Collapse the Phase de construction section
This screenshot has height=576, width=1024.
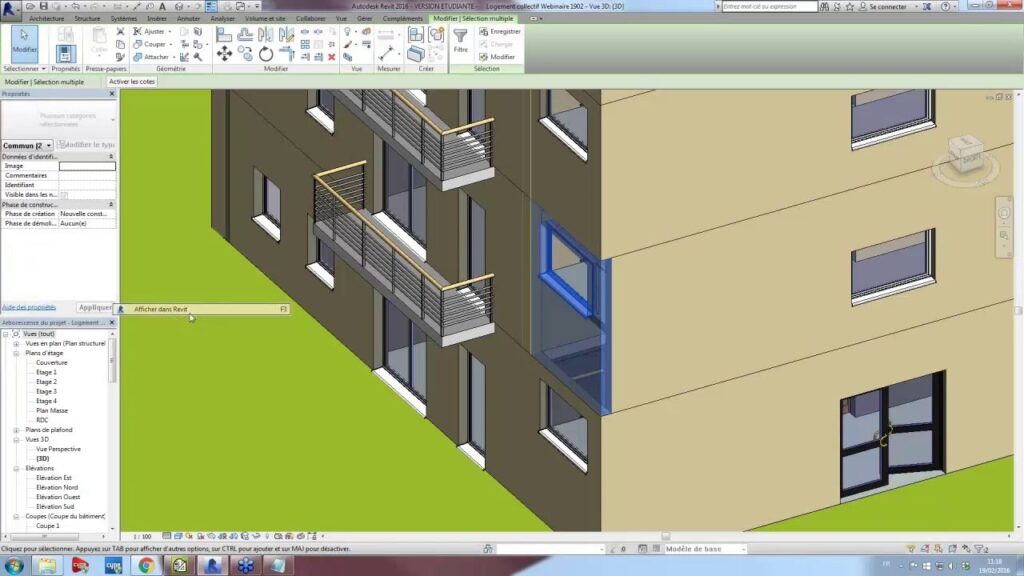pyautogui.click(x=111, y=204)
